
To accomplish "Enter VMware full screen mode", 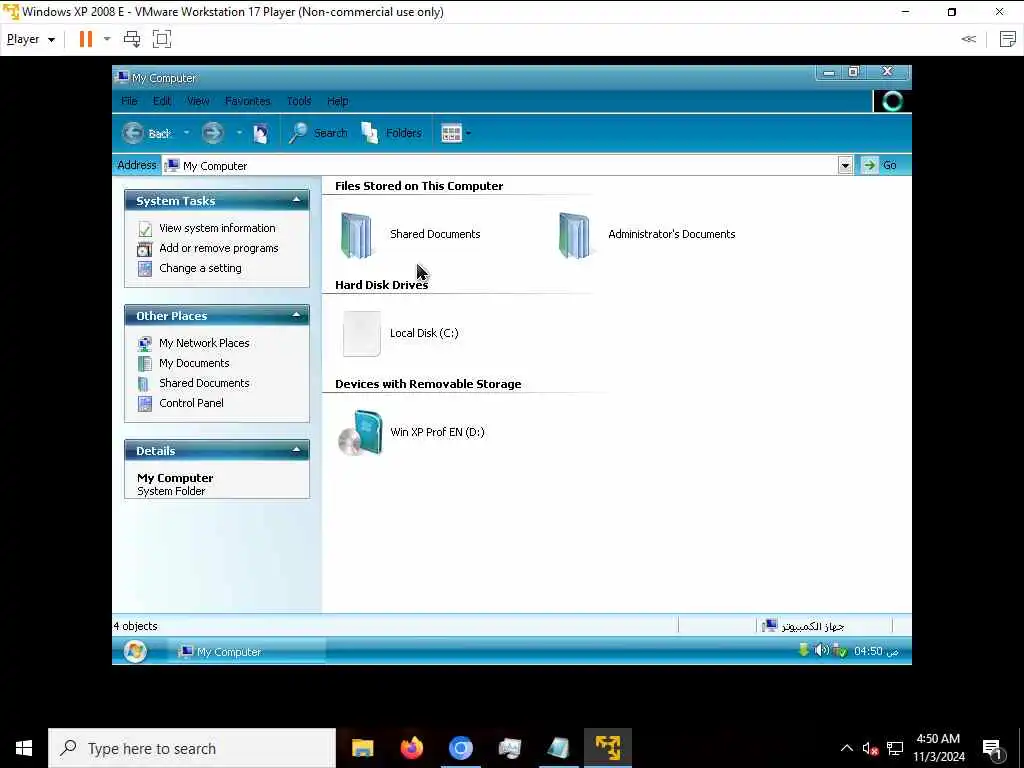I will (x=162, y=39).
